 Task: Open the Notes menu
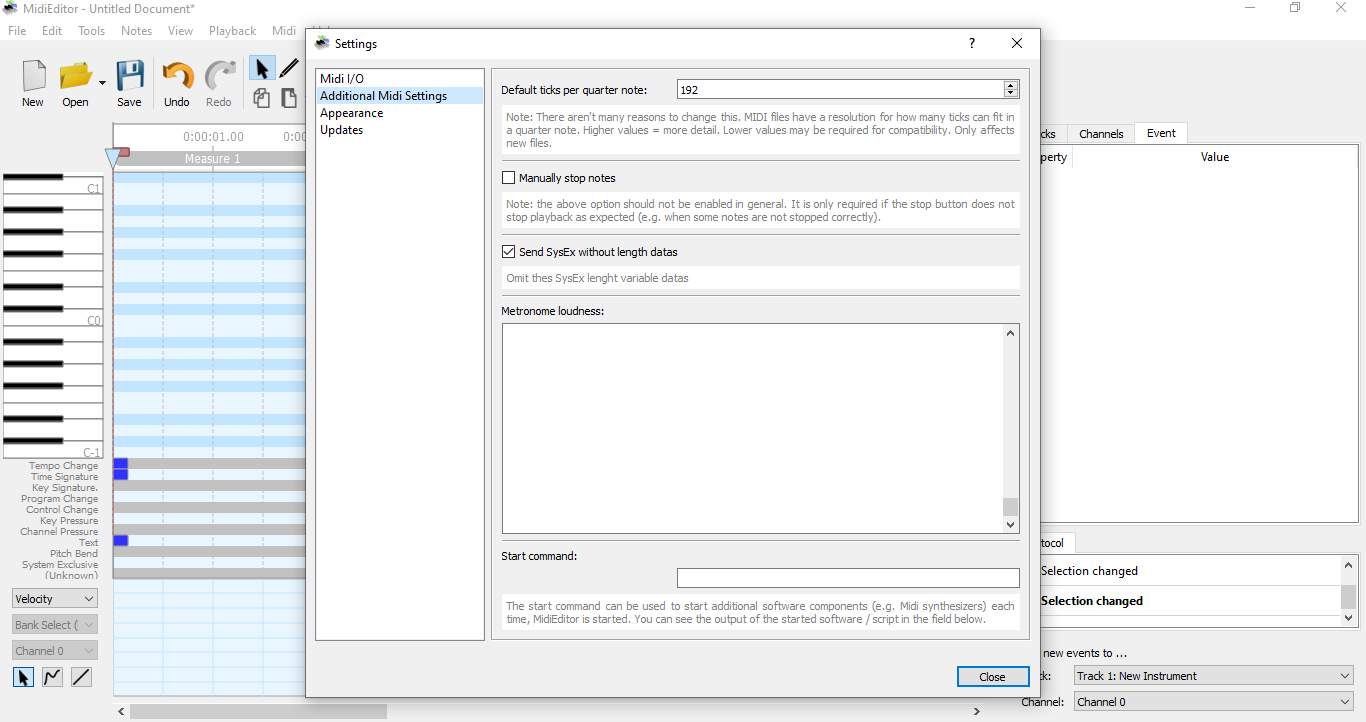(136, 31)
